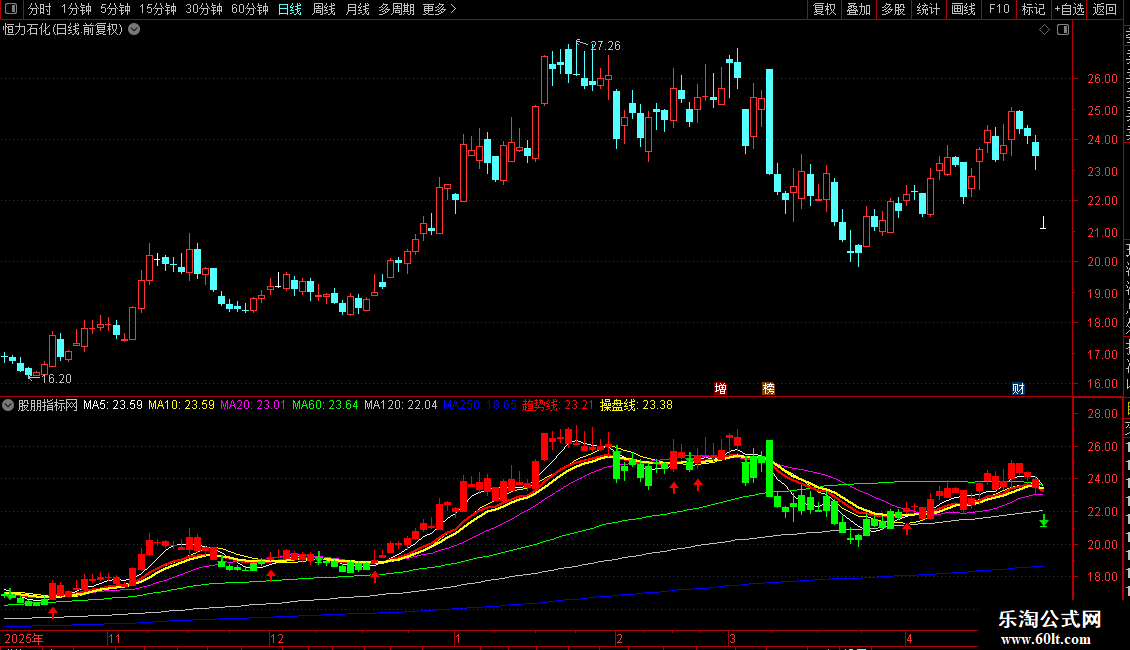Click the 叠加 overlay button
This screenshot has height=650, width=1130.
[x=859, y=9]
